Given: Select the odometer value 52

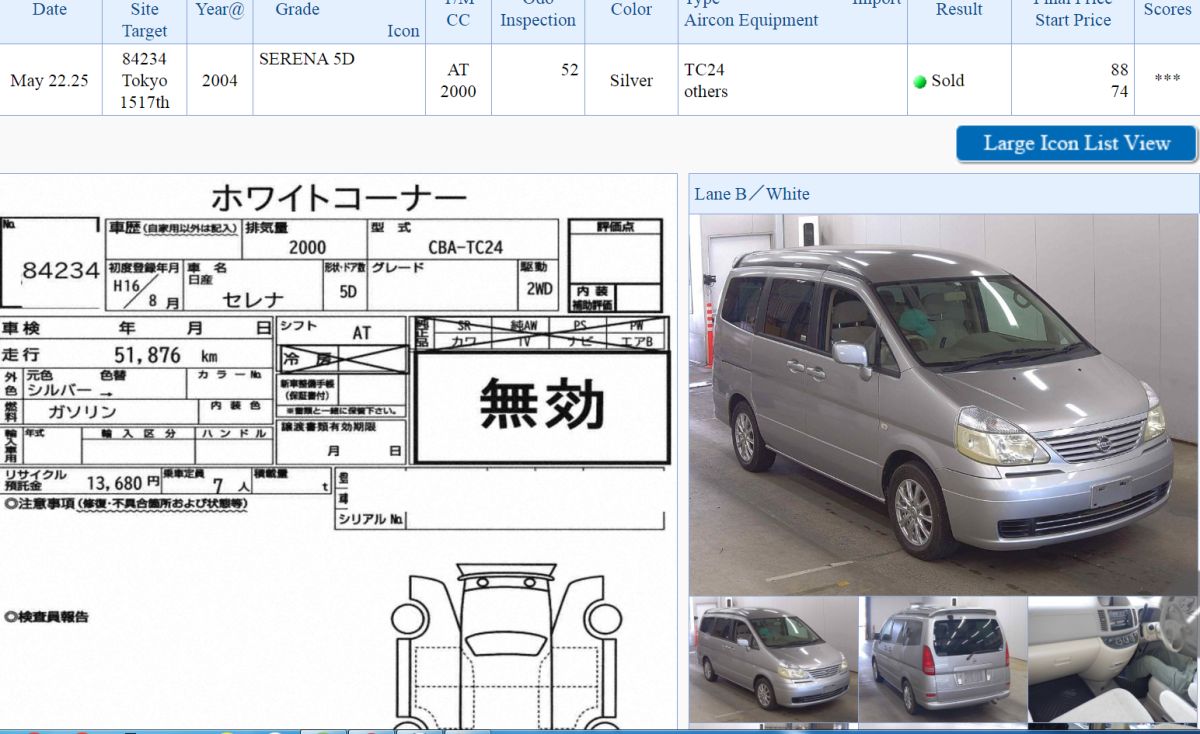Looking at the screenshot, I should (569, 70).
